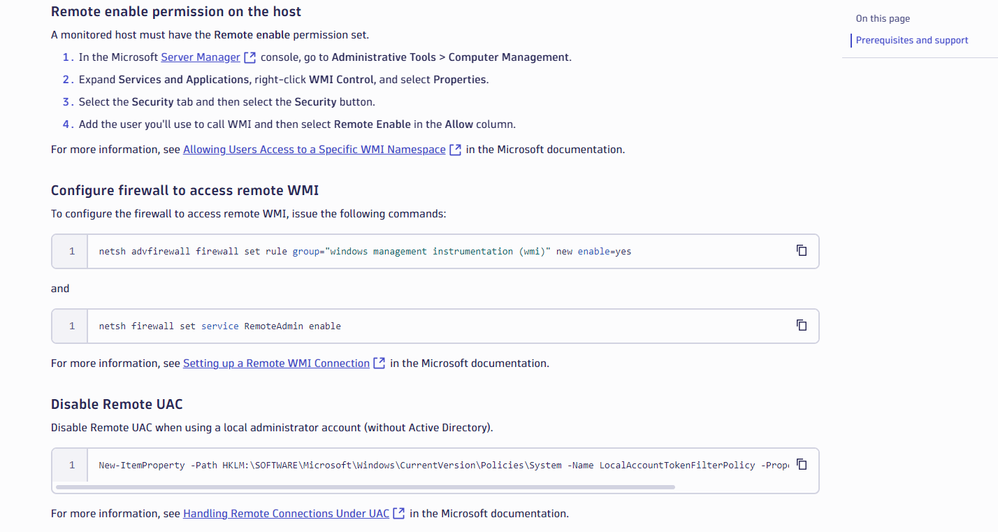Screen dimensions: 998x532
Task: Click inside the netsh advfirewall code line
Action: [365, 252]
